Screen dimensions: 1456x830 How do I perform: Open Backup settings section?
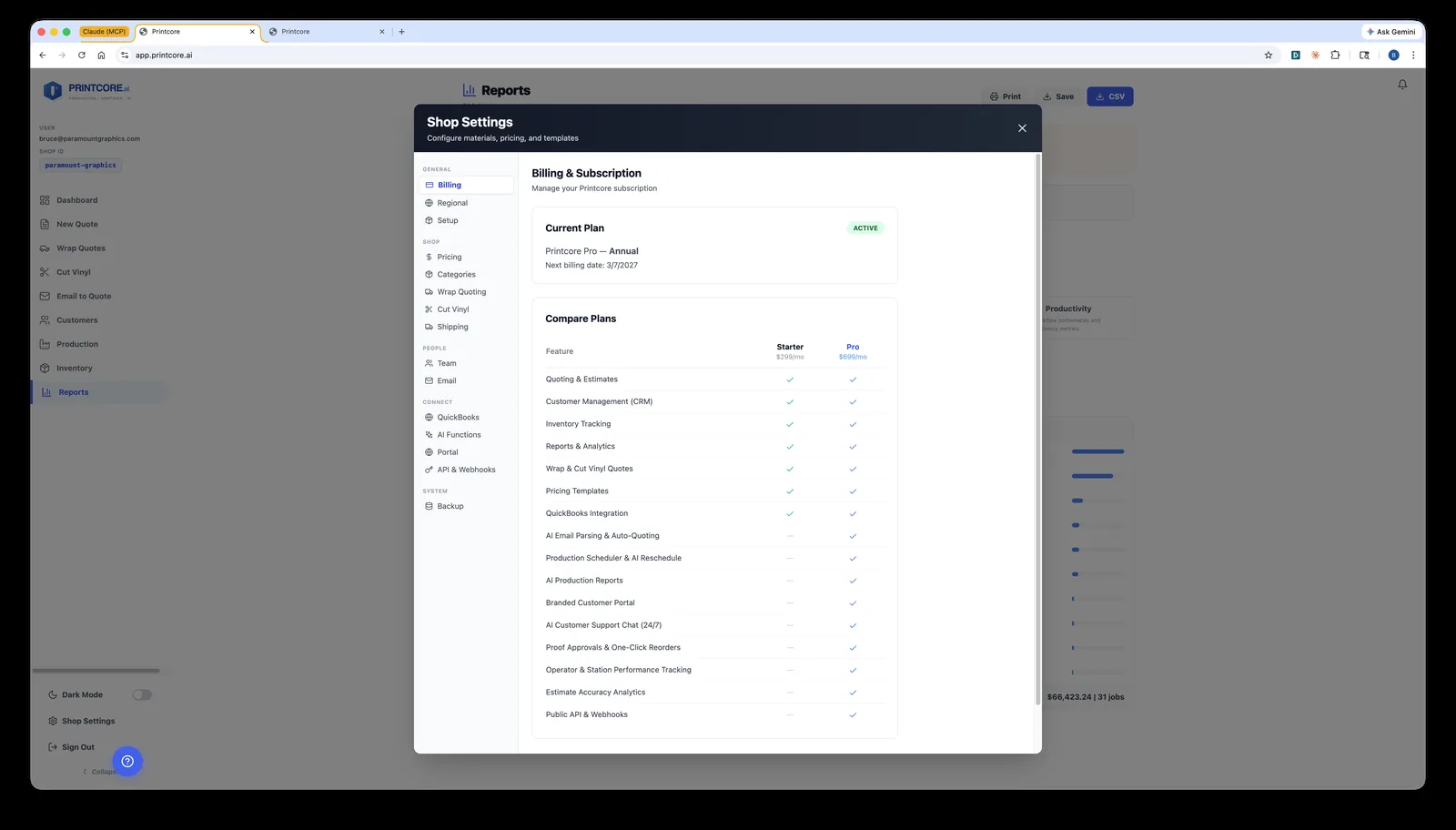[x=466, y=506]
